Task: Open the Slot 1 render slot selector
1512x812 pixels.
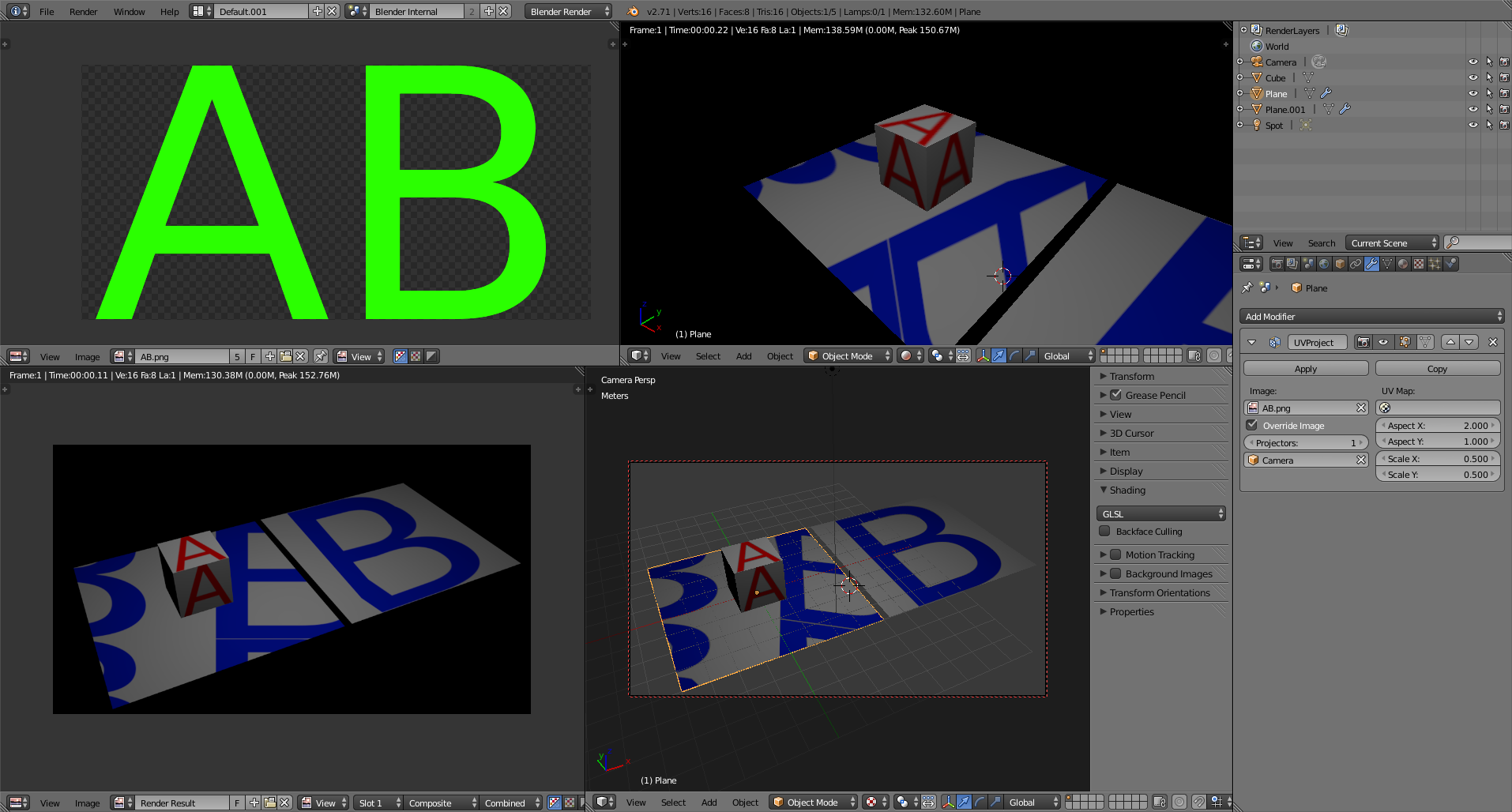Action: point(378,803)
